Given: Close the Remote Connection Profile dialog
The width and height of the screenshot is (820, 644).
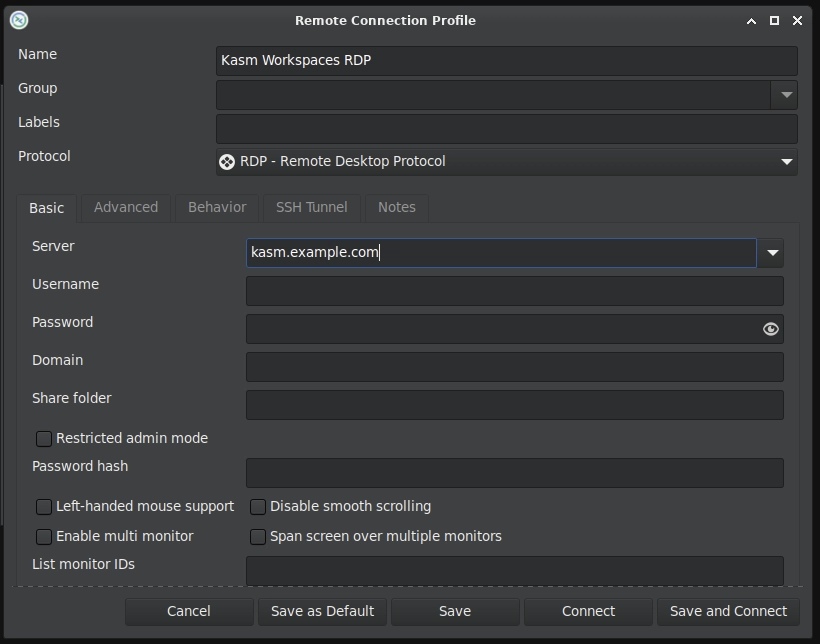Looking at the screenshot, I should (x=798, y=20).
